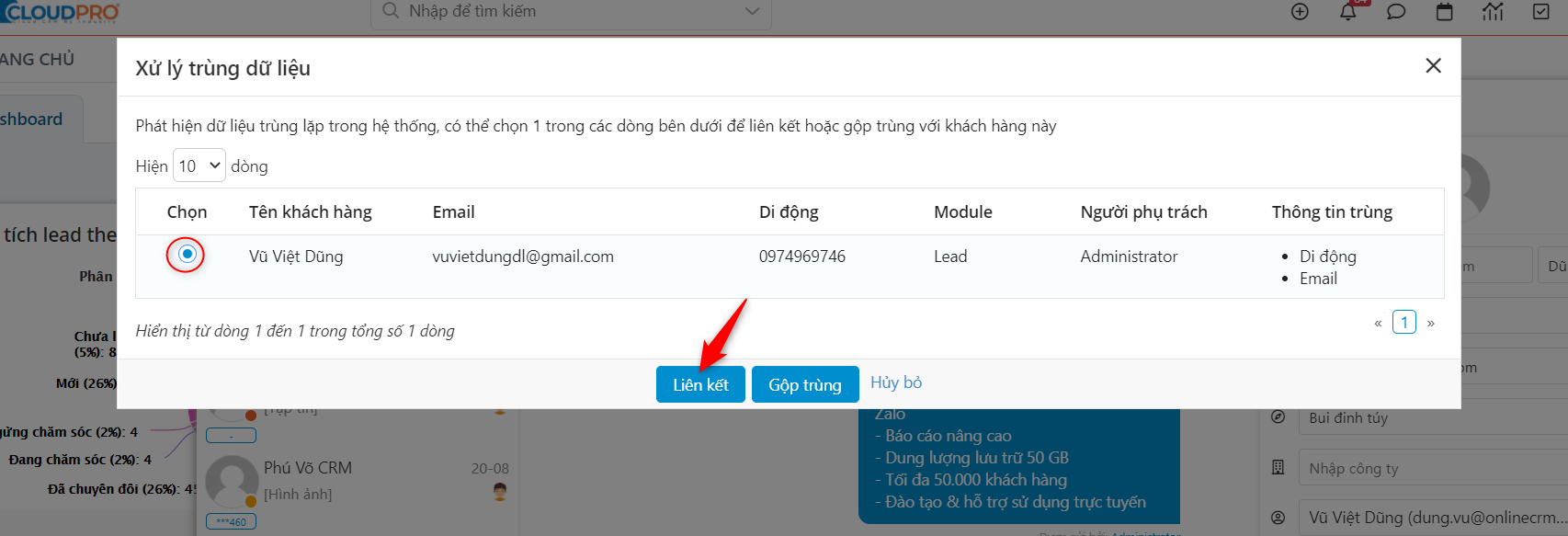
Task: Sort by Tên khách hàng column header
Action: pyautogui.click(x=310, y=211)
